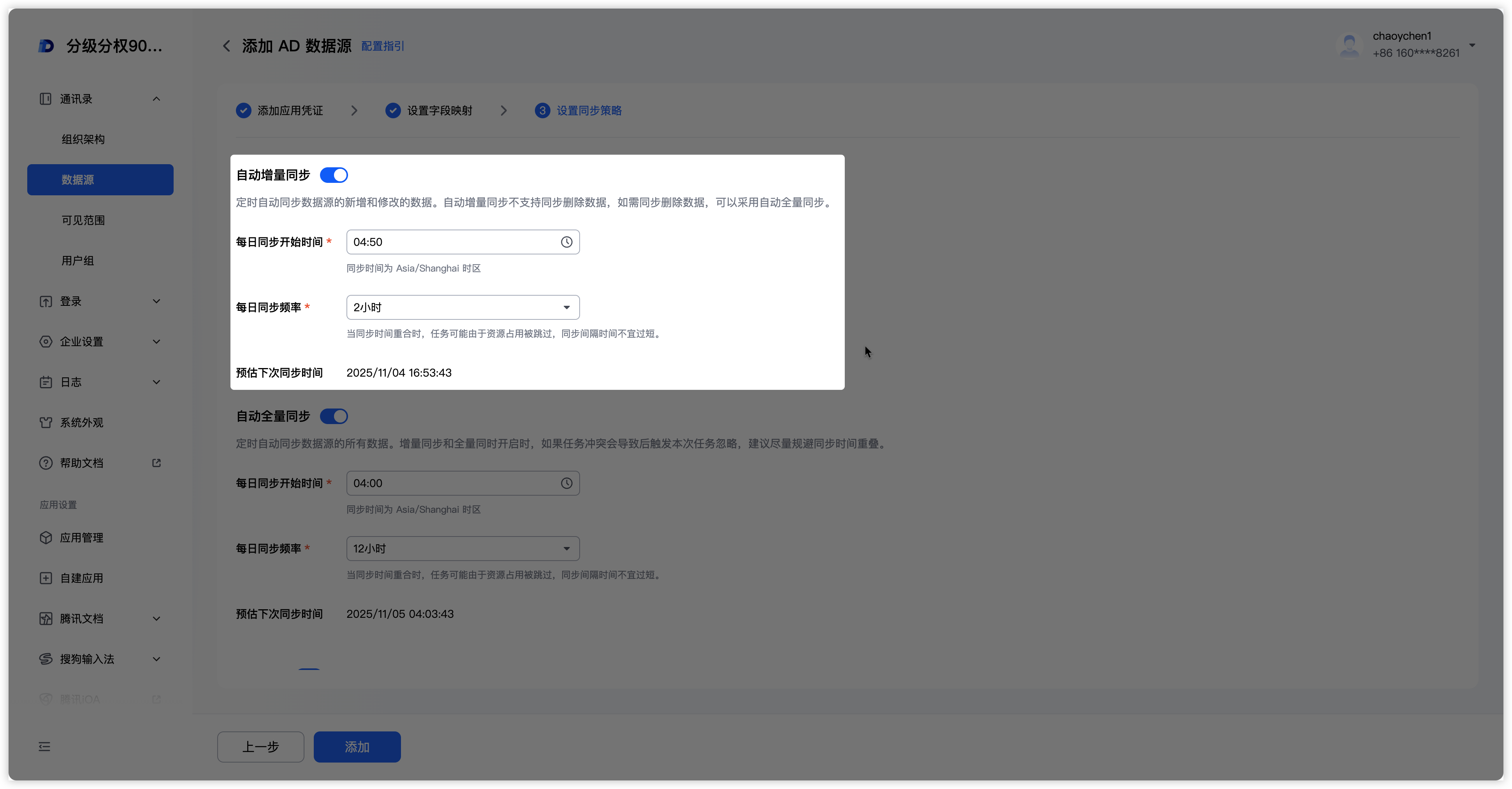
Task: Click the 上一步 button
Action: [x=260, y=747]
